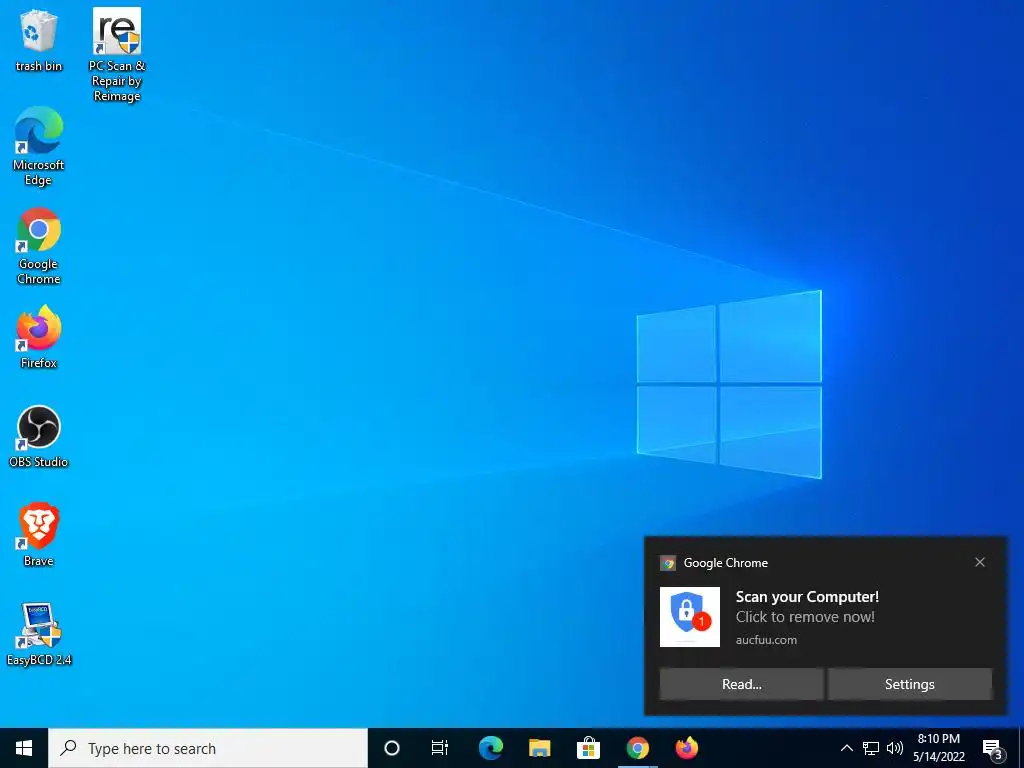
Task: Select the Firefox desktop shortcut
Action: tap(39, 337)
